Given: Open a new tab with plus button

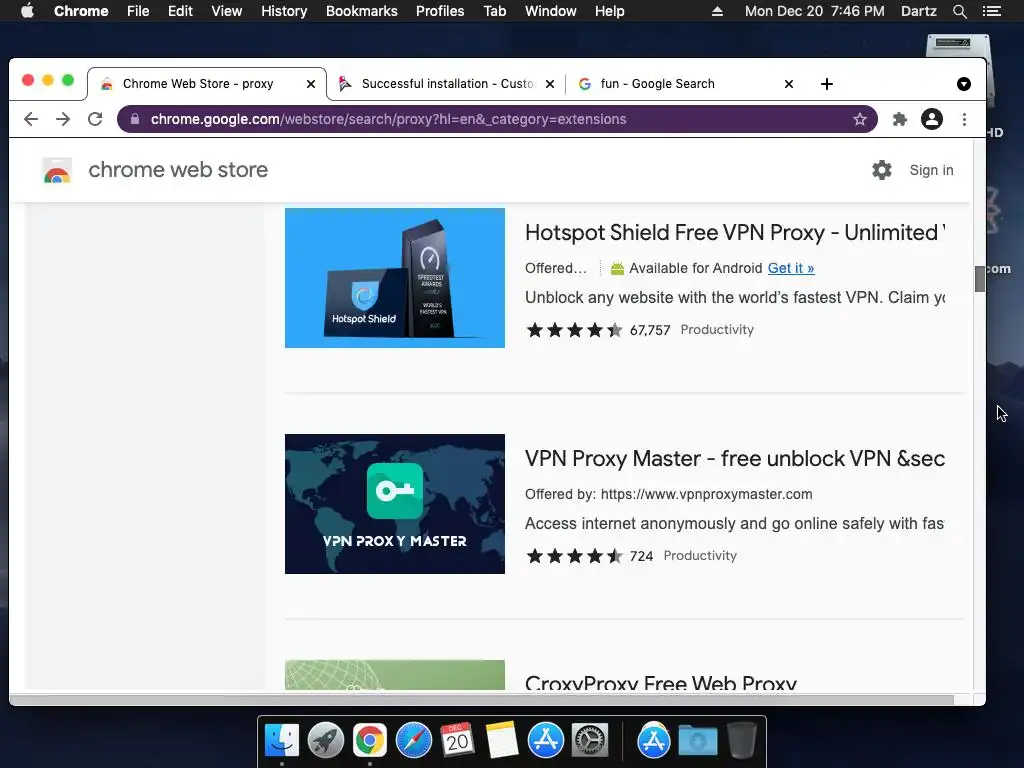Looking at the screenshot, I should (x=827, y=84).
